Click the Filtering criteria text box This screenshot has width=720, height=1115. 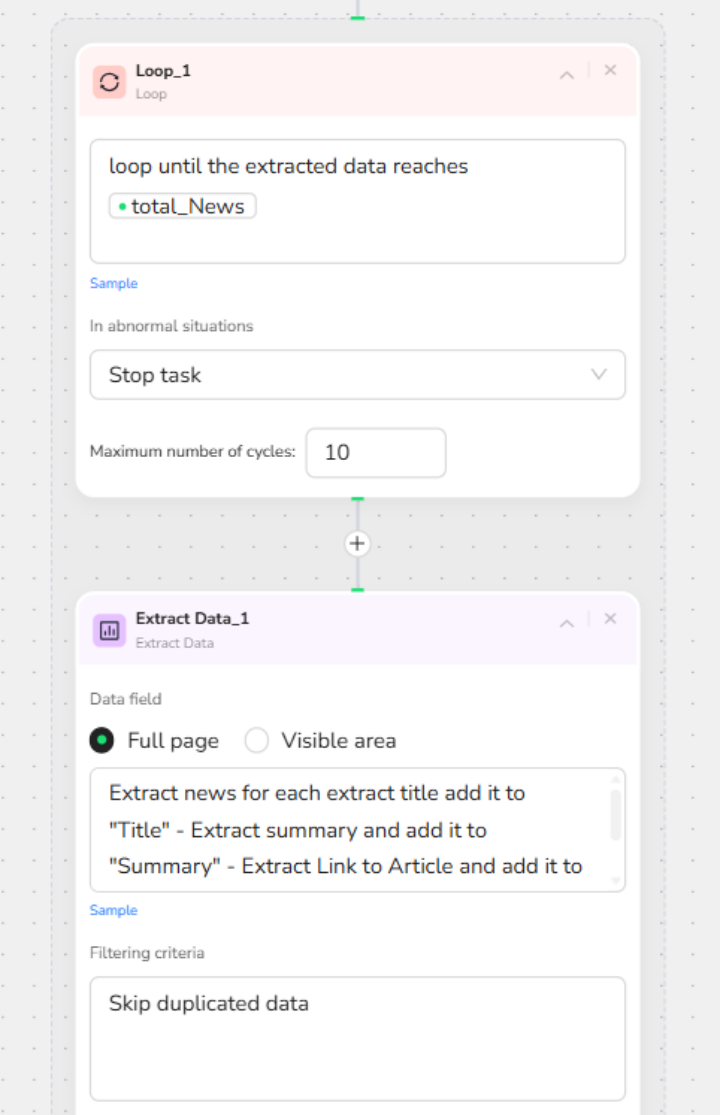point(357,1038)
